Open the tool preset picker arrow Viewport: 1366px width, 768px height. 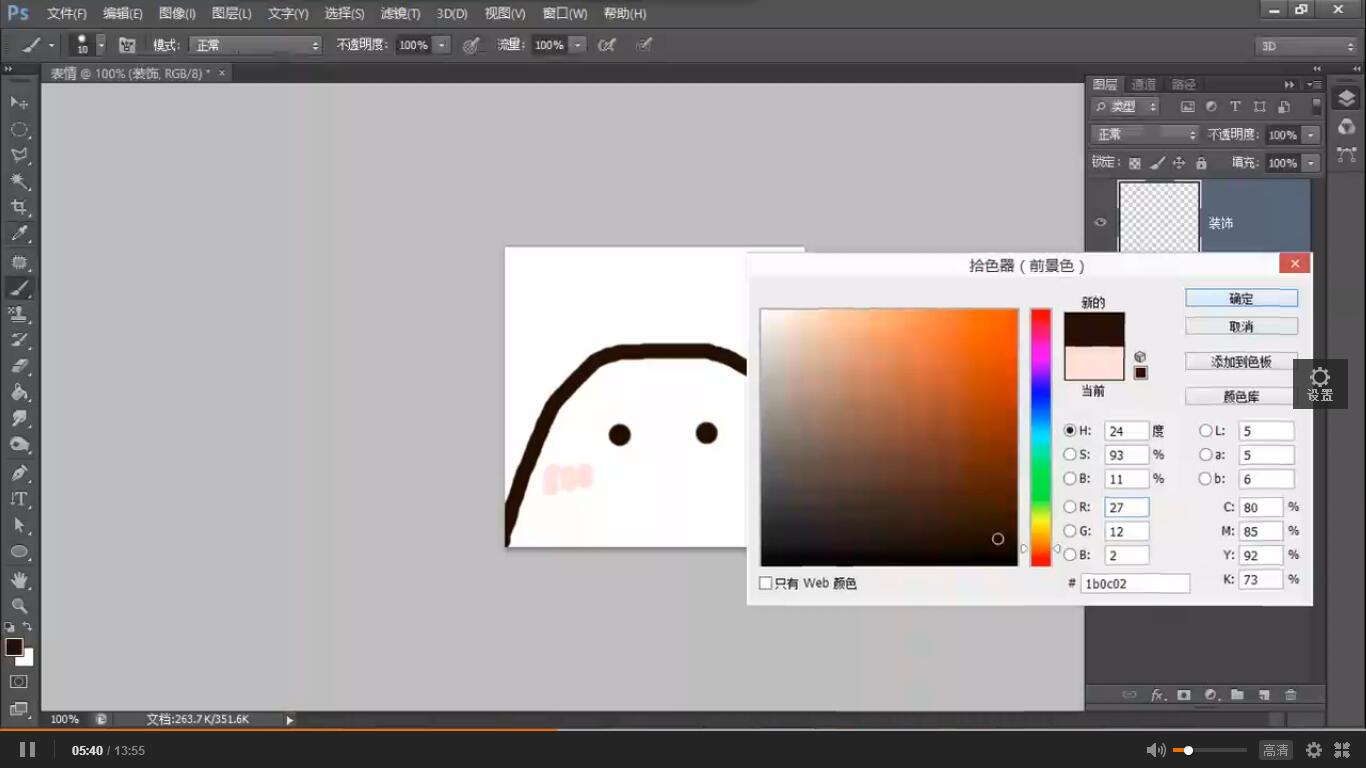point(51,45)
